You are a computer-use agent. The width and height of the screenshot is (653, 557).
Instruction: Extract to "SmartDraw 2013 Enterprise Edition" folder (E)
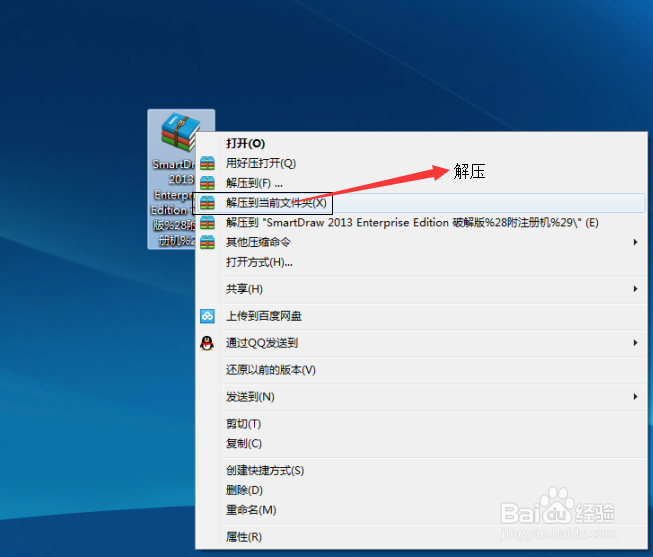click(x=421, y=222)
